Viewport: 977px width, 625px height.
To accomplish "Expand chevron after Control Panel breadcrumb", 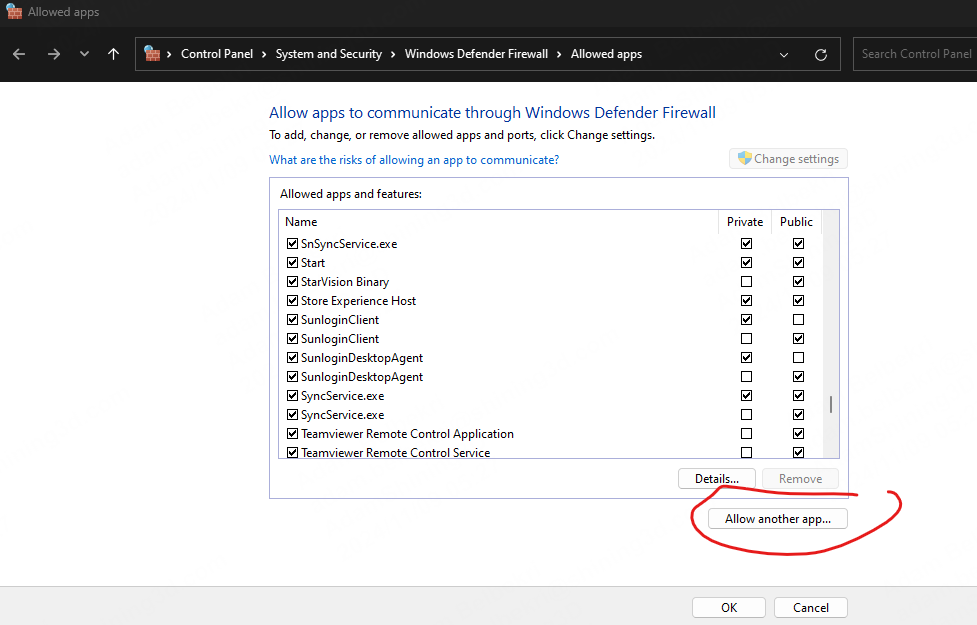I will tap(264, 54).
